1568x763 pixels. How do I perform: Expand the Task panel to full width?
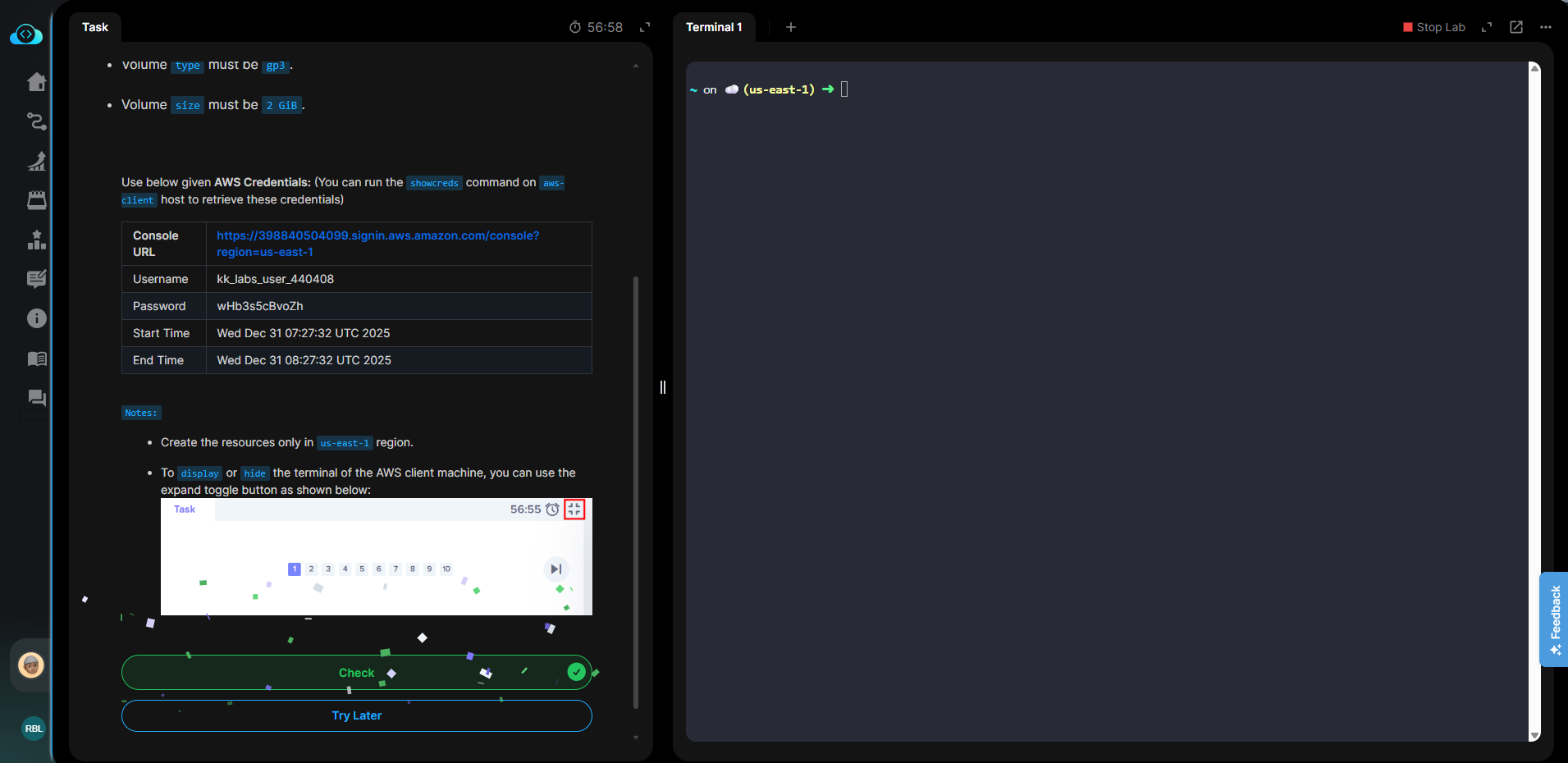coord(645,27)
